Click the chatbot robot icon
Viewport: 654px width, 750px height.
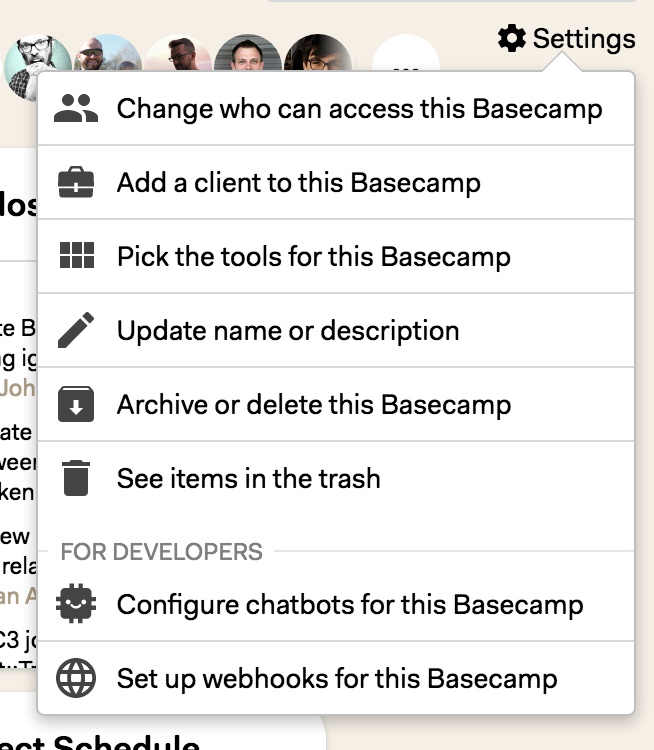(76, 604)
